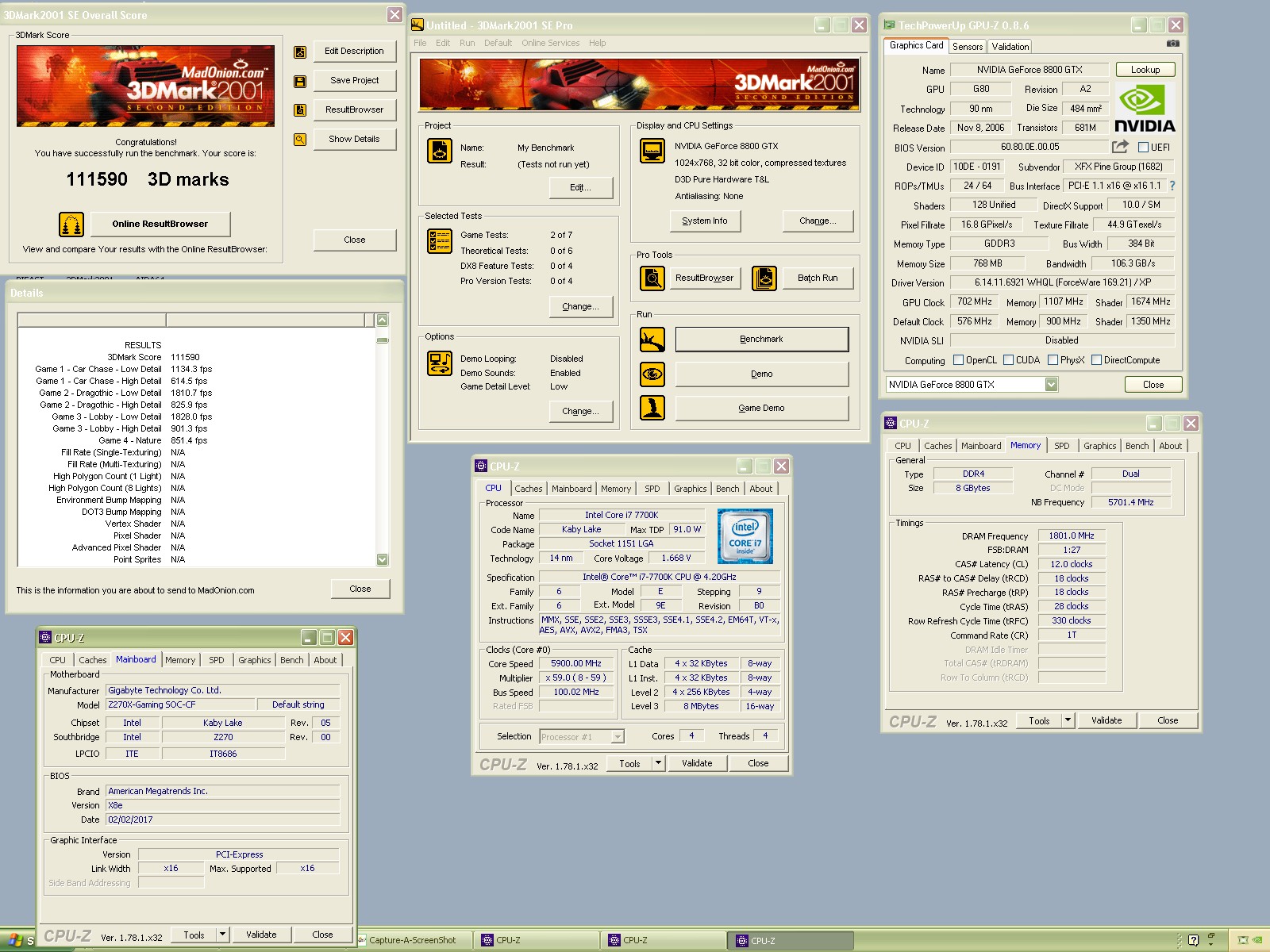1270x952 pixels.
Task: Click the ResultBrowser icon beside ResultBrowser button
Action: pos(300,110)
